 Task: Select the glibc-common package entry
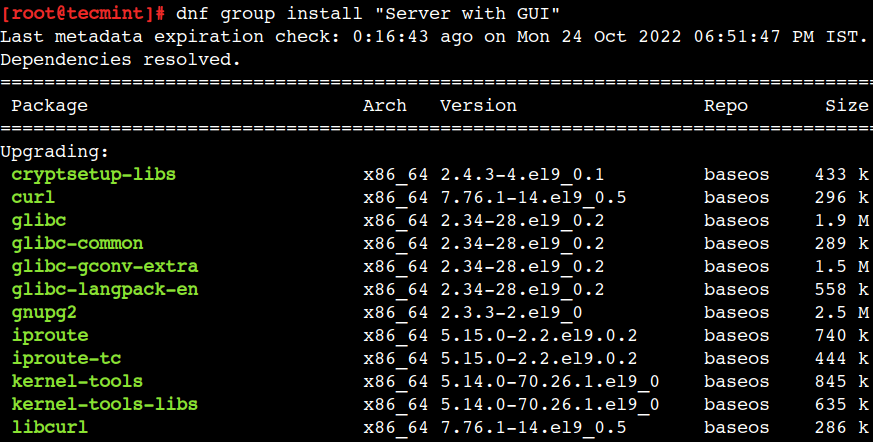tap(77, 244)
